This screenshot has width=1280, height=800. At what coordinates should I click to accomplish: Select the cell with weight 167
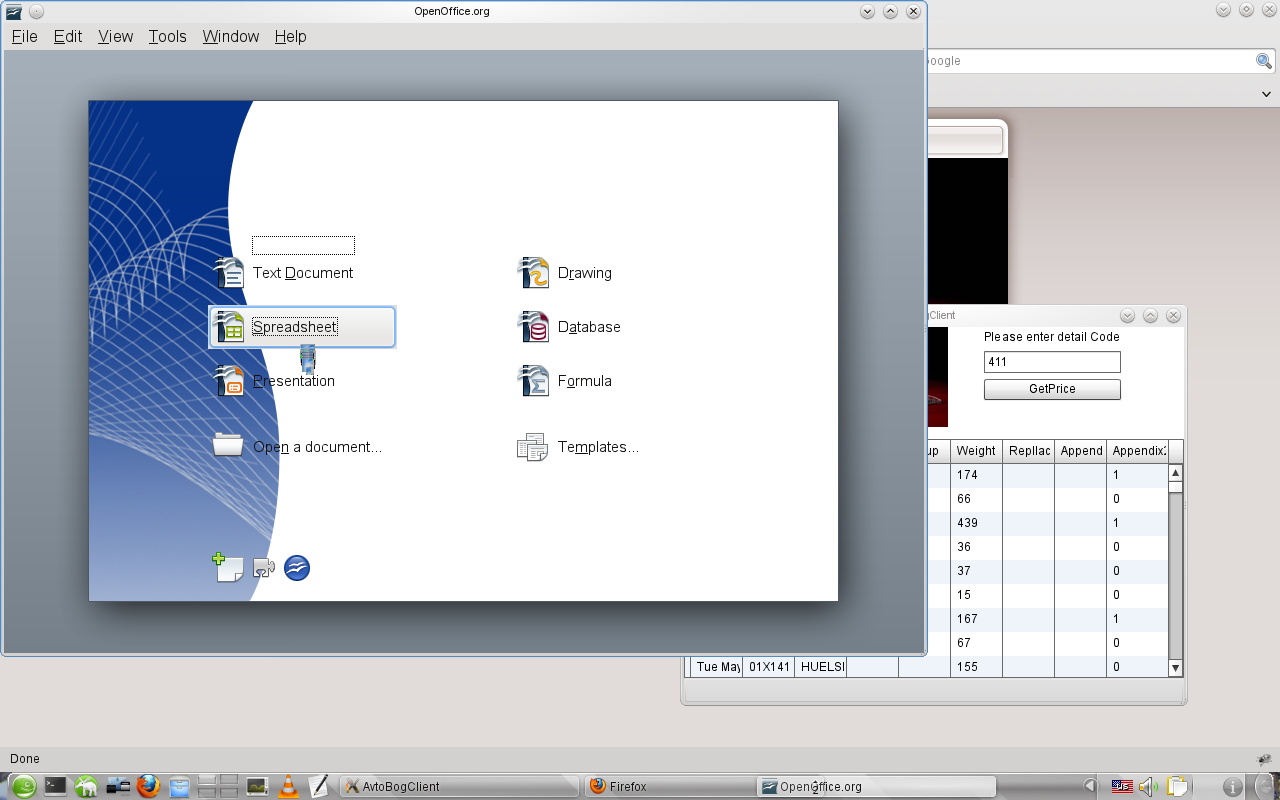pos(976,619)
